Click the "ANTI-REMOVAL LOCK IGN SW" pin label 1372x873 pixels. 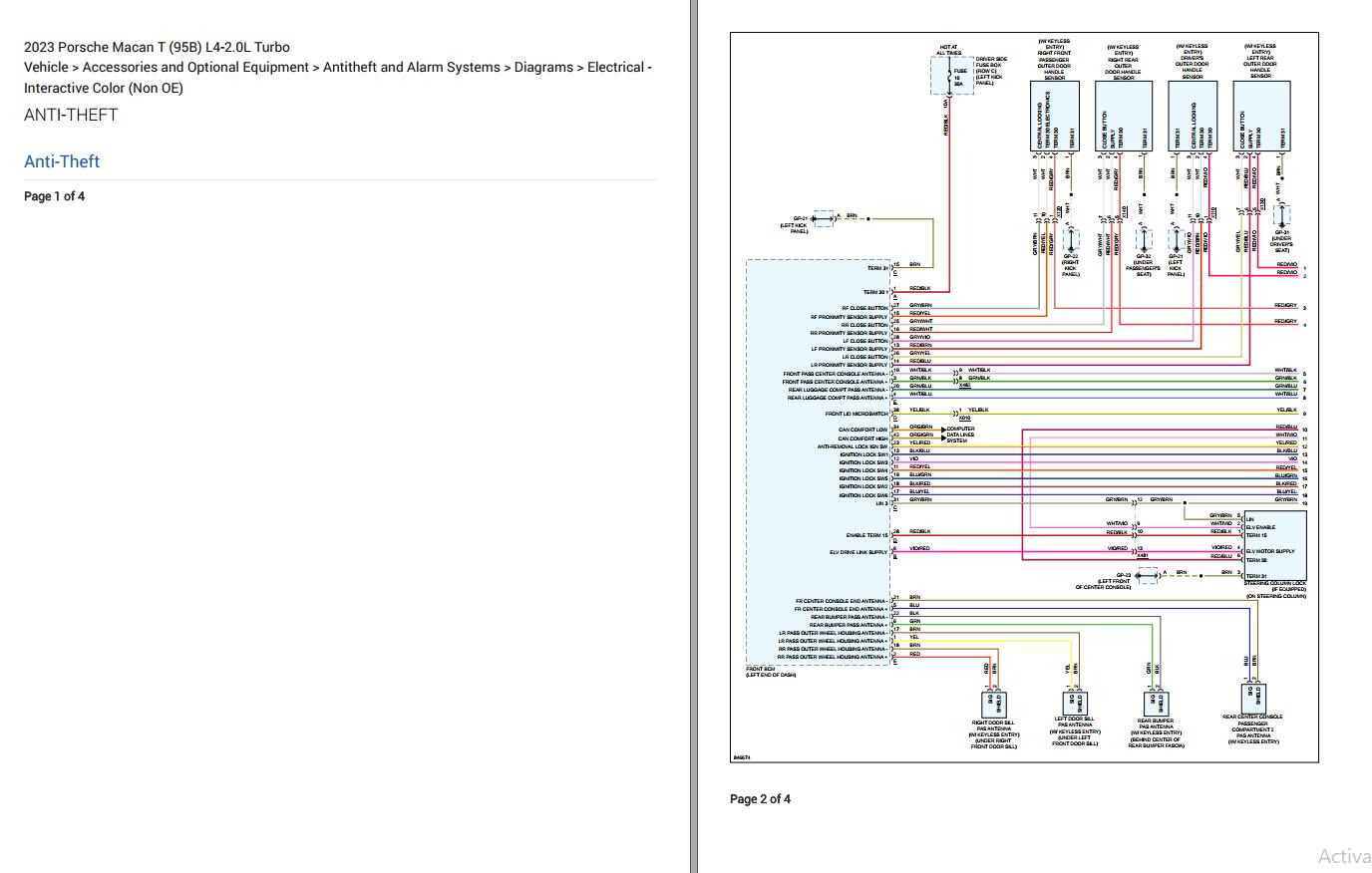coord(853,446)
